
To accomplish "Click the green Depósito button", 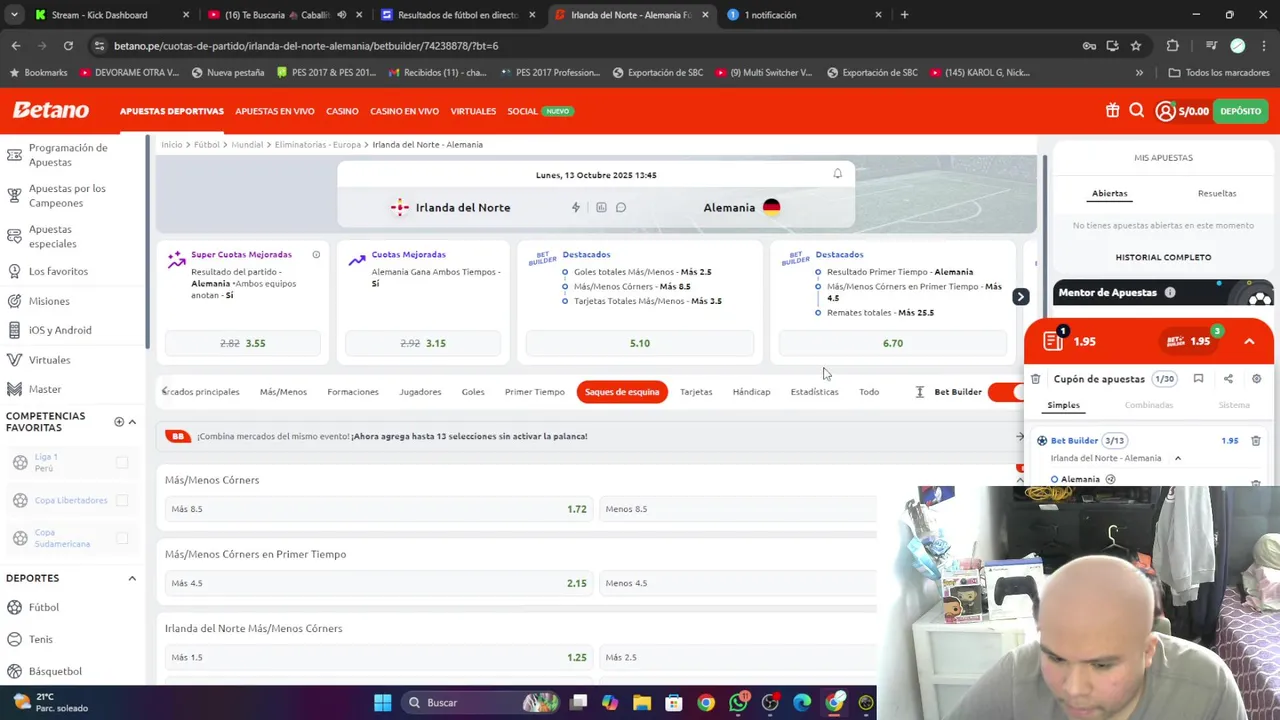I will click(x=1240, y=111).
